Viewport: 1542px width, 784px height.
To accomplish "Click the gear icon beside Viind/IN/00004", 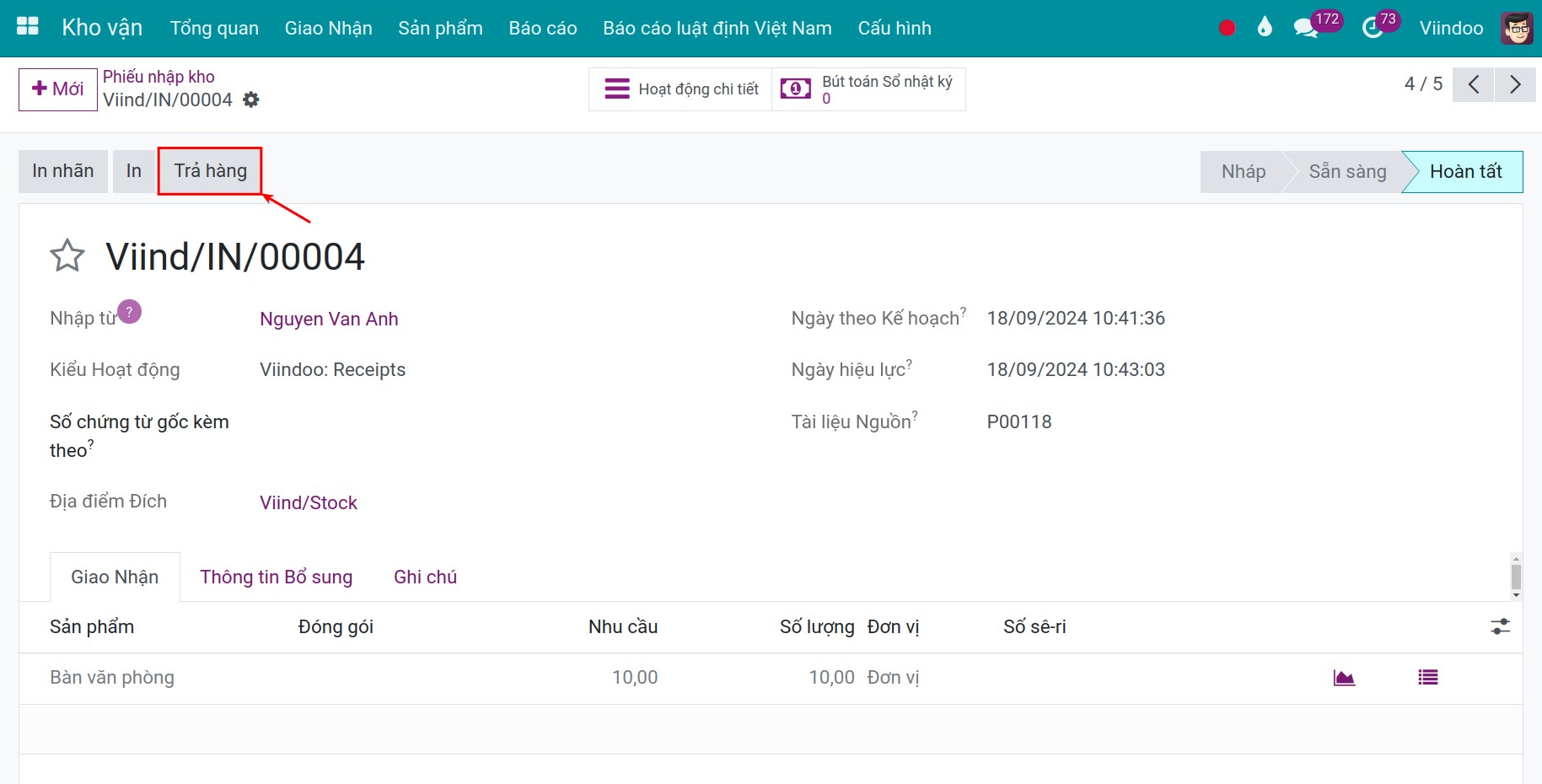I will (251, 99).
